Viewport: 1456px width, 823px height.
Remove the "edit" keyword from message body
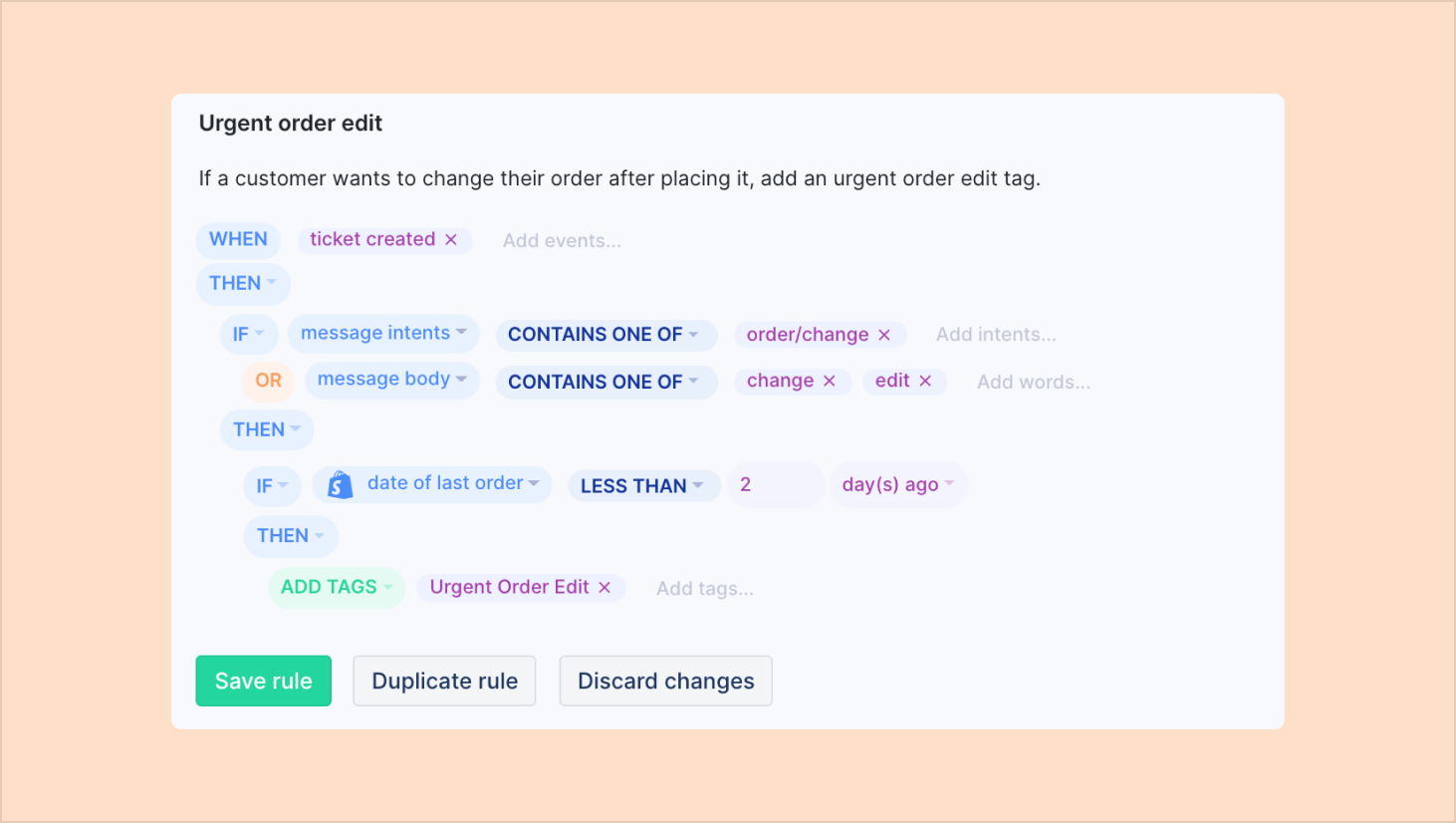[927, 381]
